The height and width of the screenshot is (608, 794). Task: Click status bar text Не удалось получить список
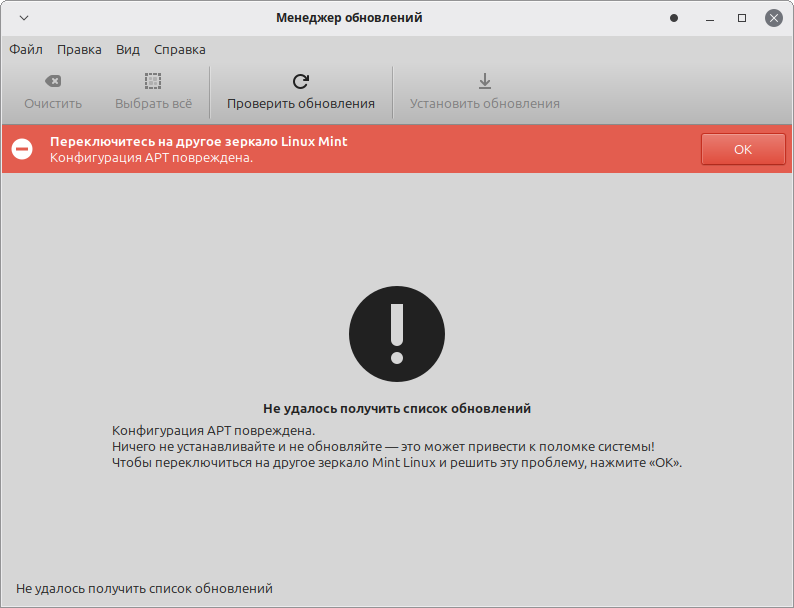pos(144,589)
